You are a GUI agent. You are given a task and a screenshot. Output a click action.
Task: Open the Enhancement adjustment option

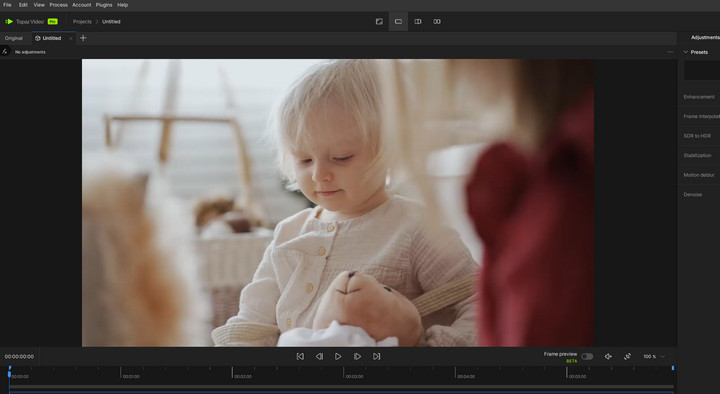(x=699, y=97)
